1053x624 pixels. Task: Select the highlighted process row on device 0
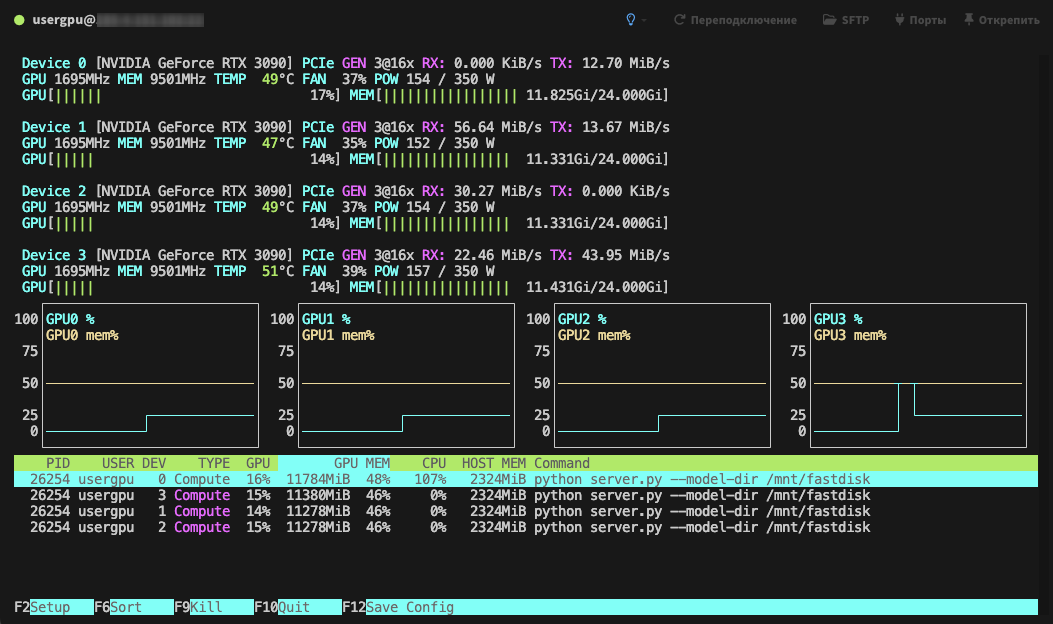(526, 480)
